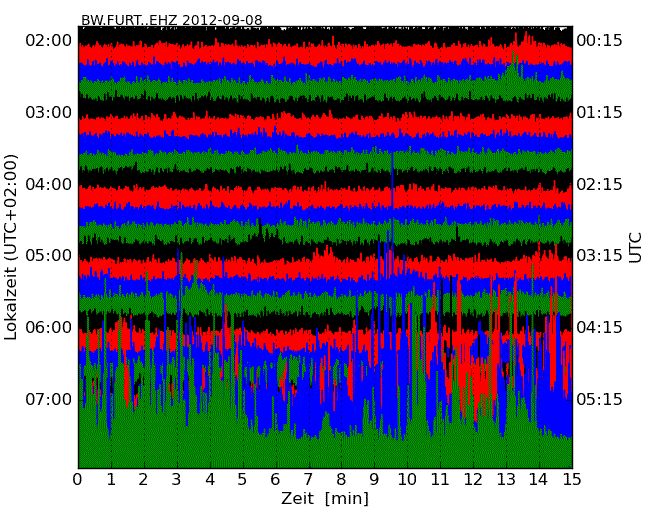The height and width of the screenshot is (520, 650).
Task: Click the x-axis tick label 4
Action: pyautogui.click(x=210, y=480)
